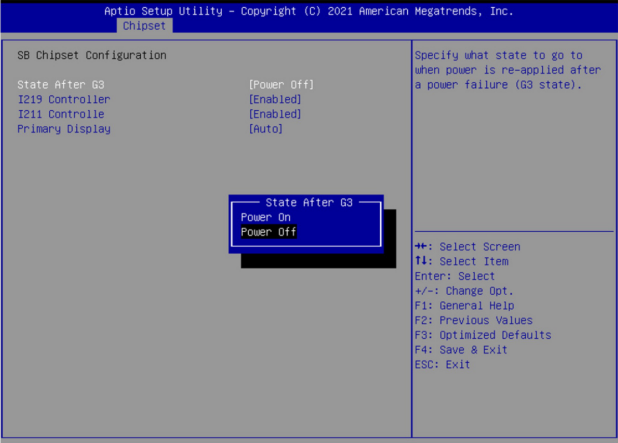618x443 pixels.
Task: Open the Chipset tab
Action: tap(145, 26)
